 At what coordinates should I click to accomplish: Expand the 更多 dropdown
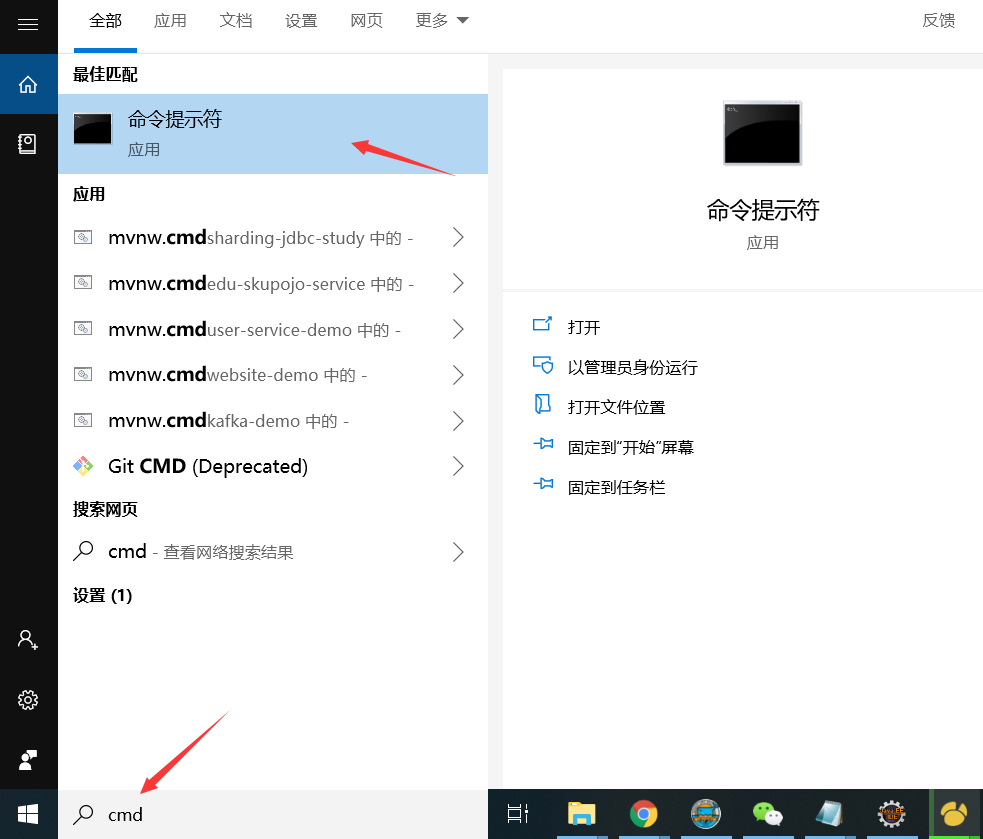click(x=441, y=19)
